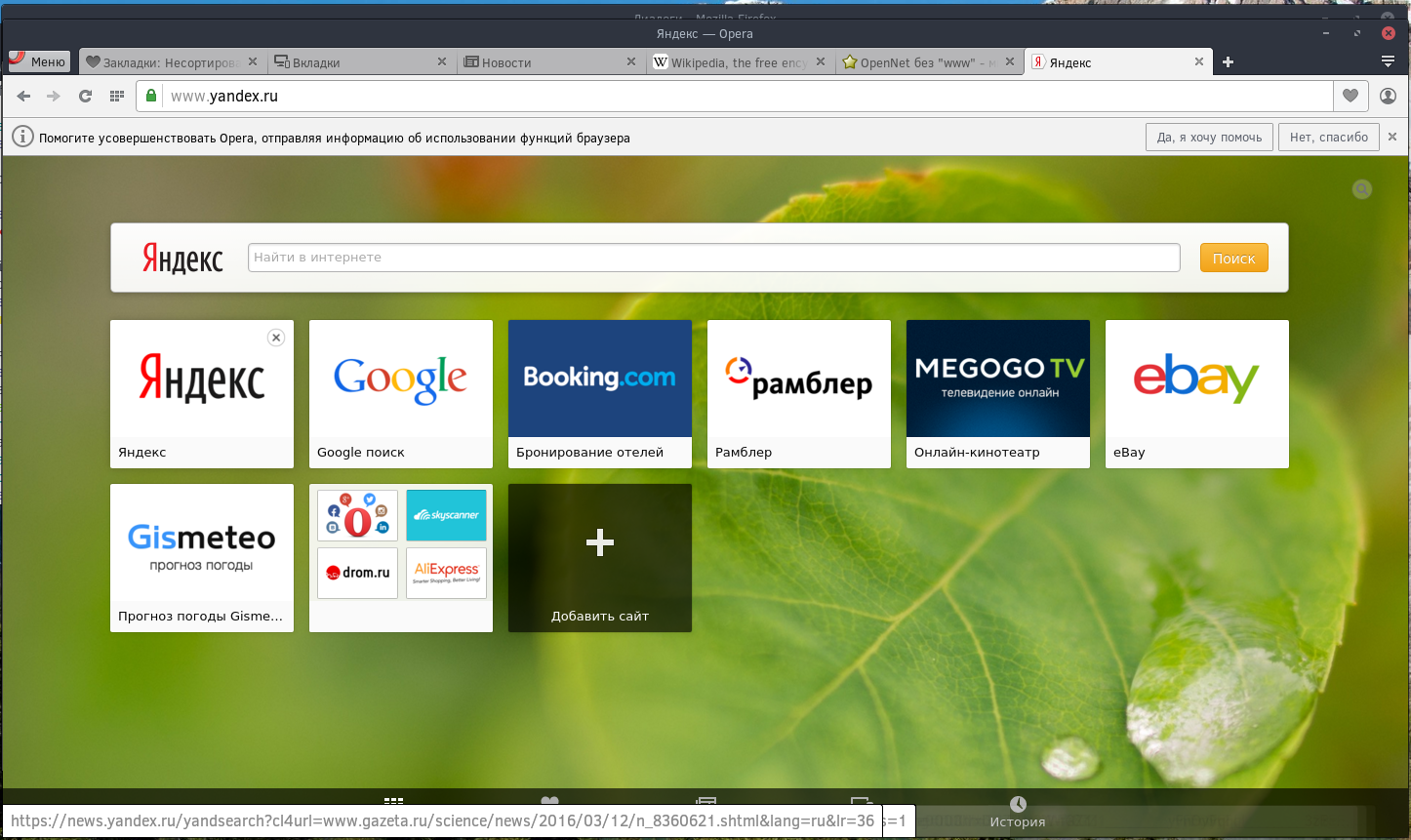This screenshot has width=1411, height=840.
Task: Open the История clock icon
Action: point(1018,804)
